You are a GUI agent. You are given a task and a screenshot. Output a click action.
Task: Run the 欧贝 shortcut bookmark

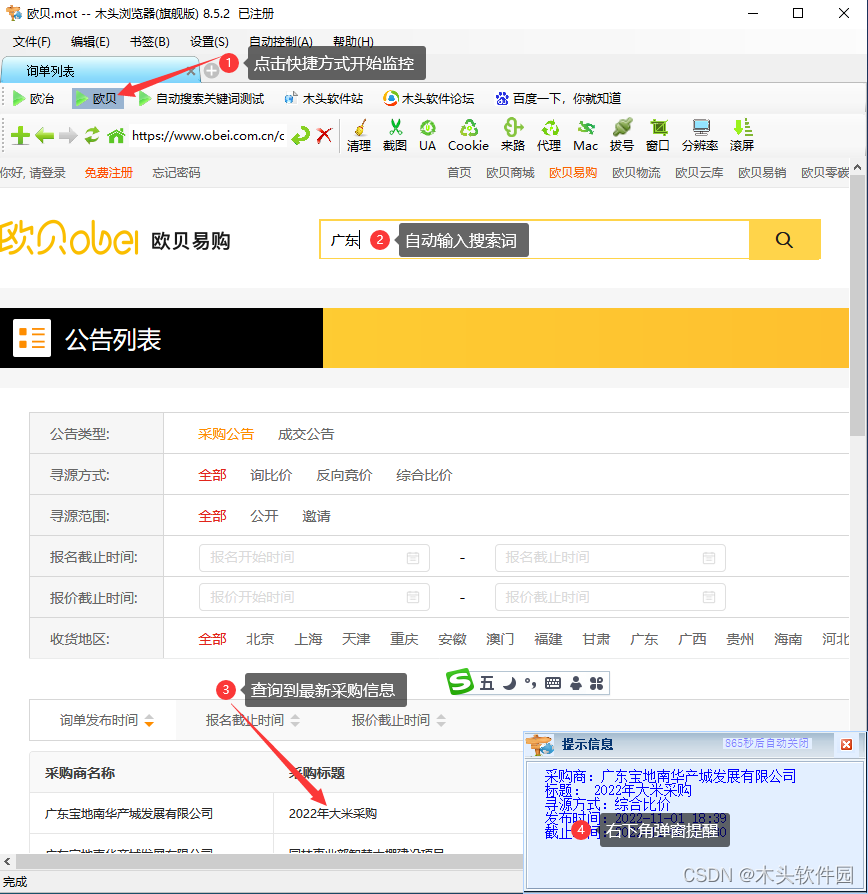[x=97, y=99]
